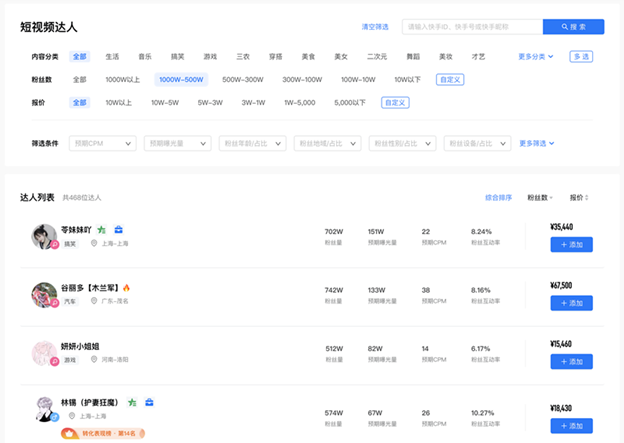Open the avatar of the 742W creator
Image resolution: width=624 pixels, height=443 pixels.
(x=44, y=295)
